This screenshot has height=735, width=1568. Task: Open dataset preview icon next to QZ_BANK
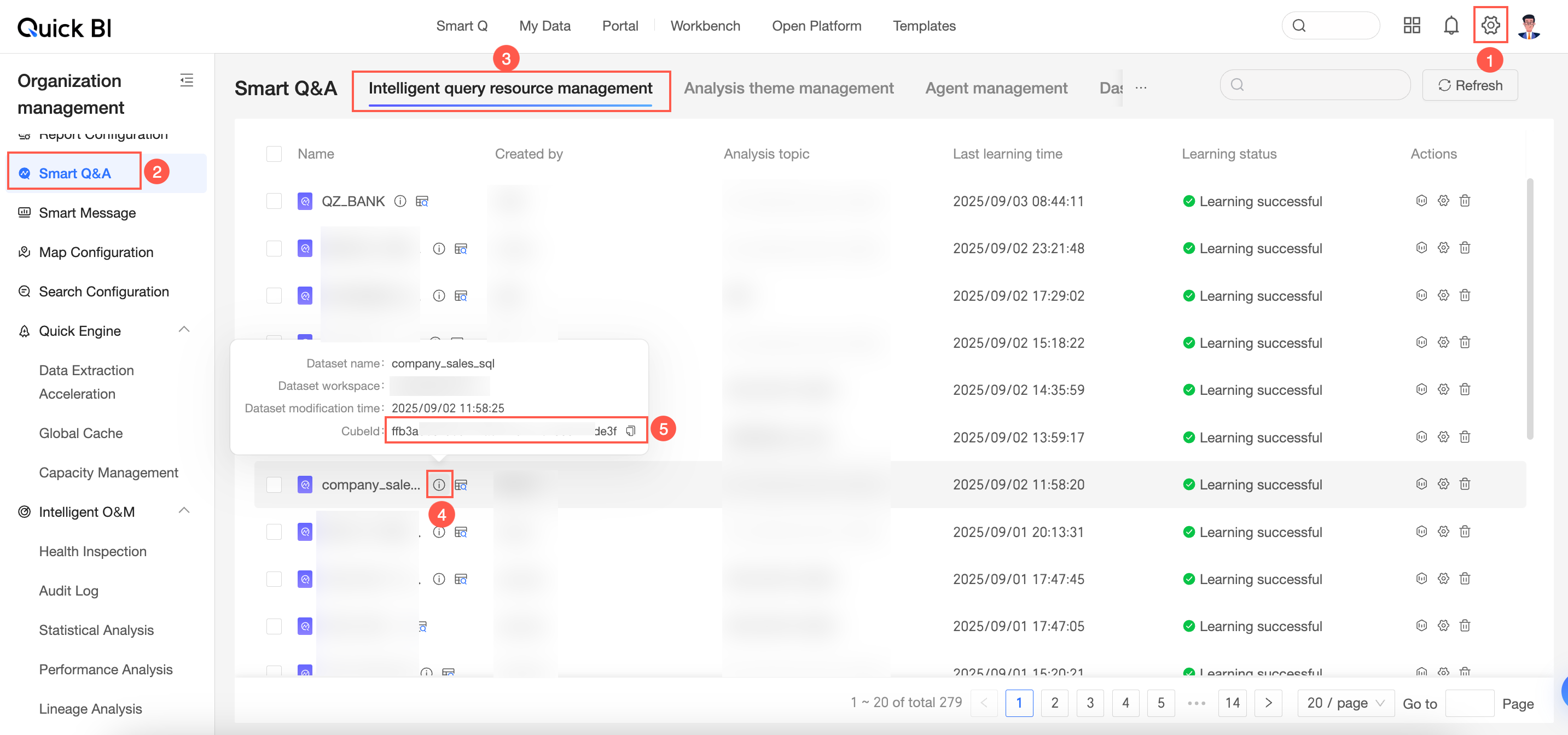422,201
